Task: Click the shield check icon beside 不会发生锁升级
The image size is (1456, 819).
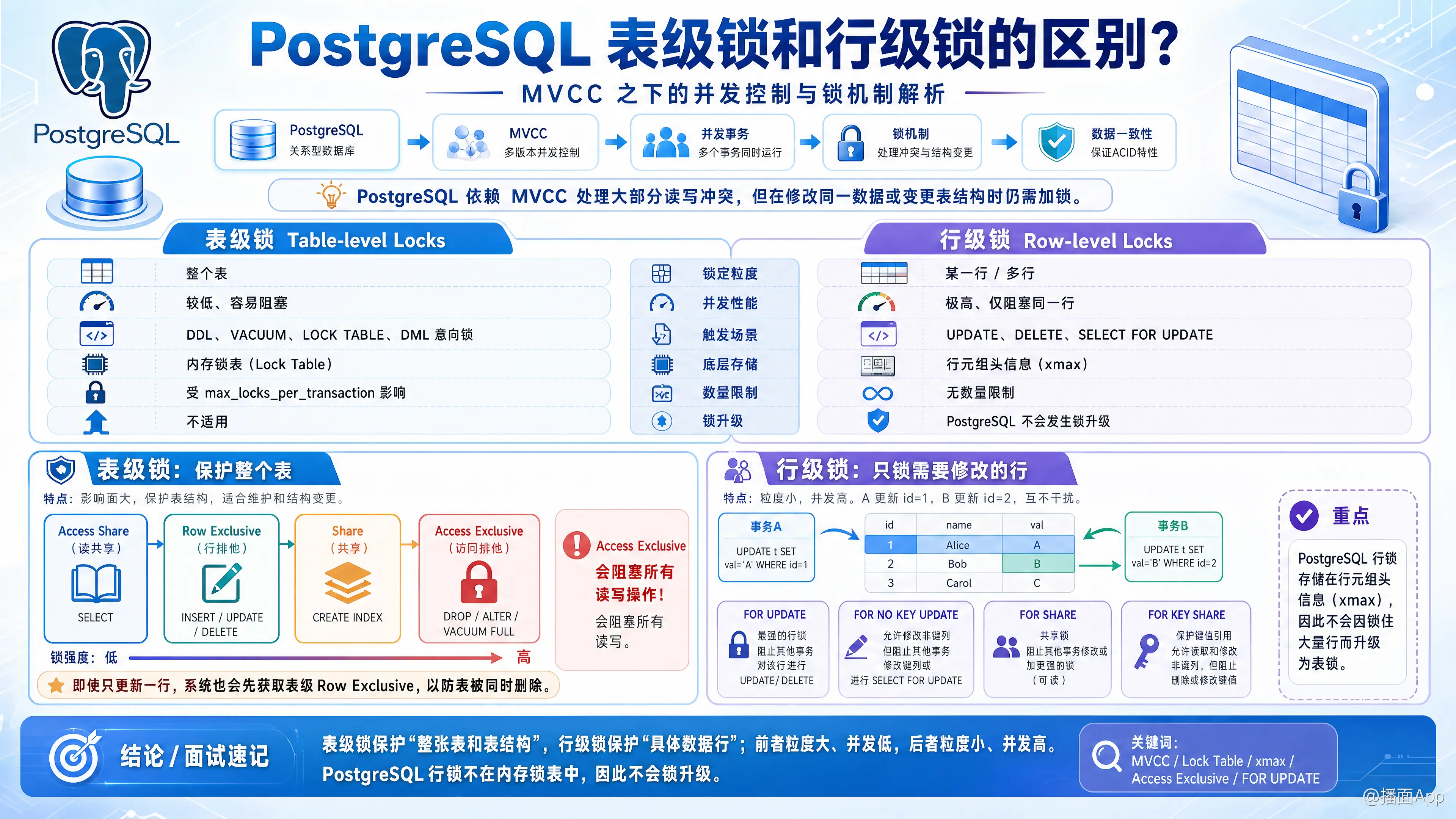Action: click(878, 421)
